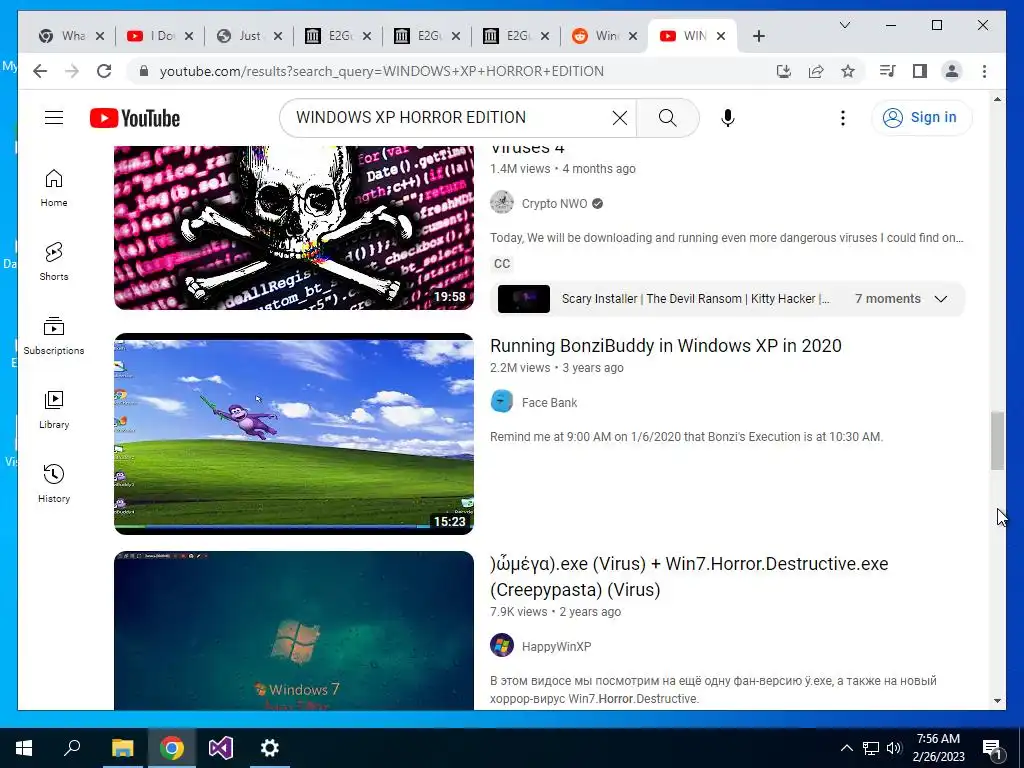
Task: Bookmark this page with star
Action: tap(848, 71)
